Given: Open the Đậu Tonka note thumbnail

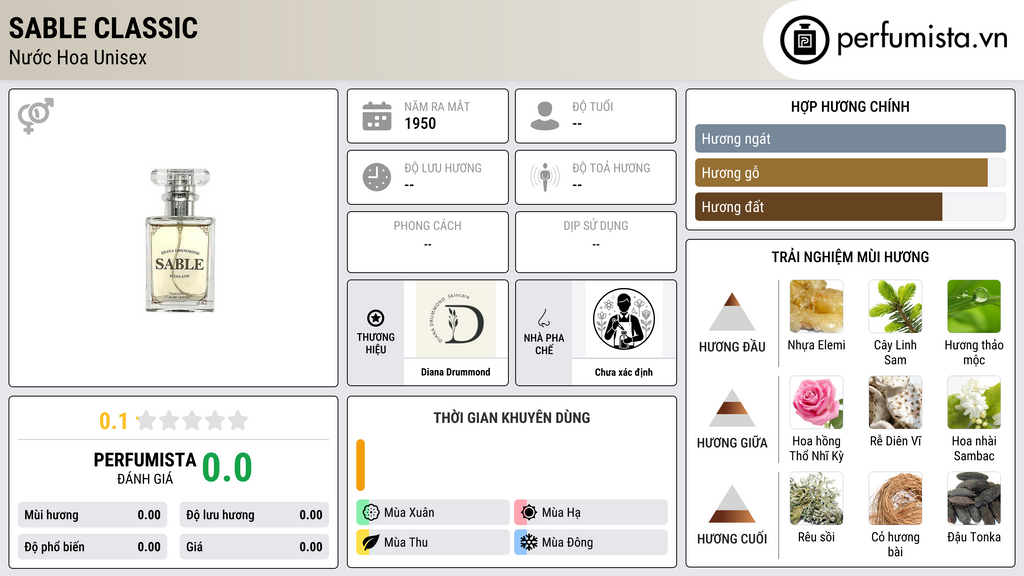Looking at the screenshot, I should click(x=974, y=498).
